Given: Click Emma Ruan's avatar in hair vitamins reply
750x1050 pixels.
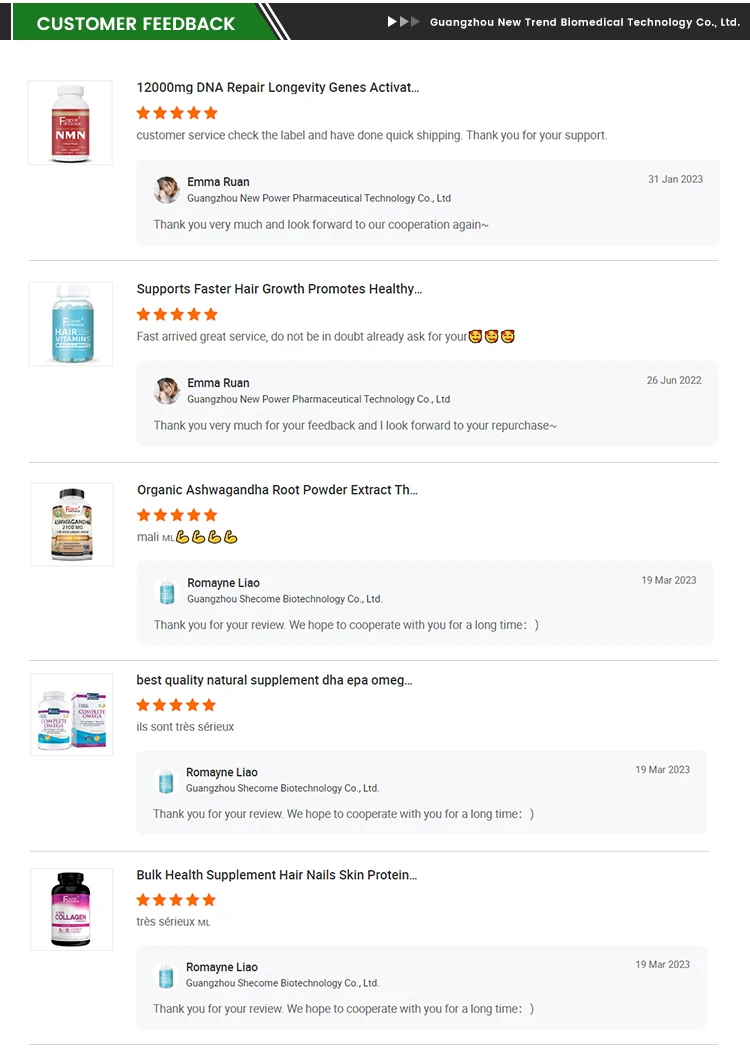Looking at the screenshot, I should tap(167, 390).
